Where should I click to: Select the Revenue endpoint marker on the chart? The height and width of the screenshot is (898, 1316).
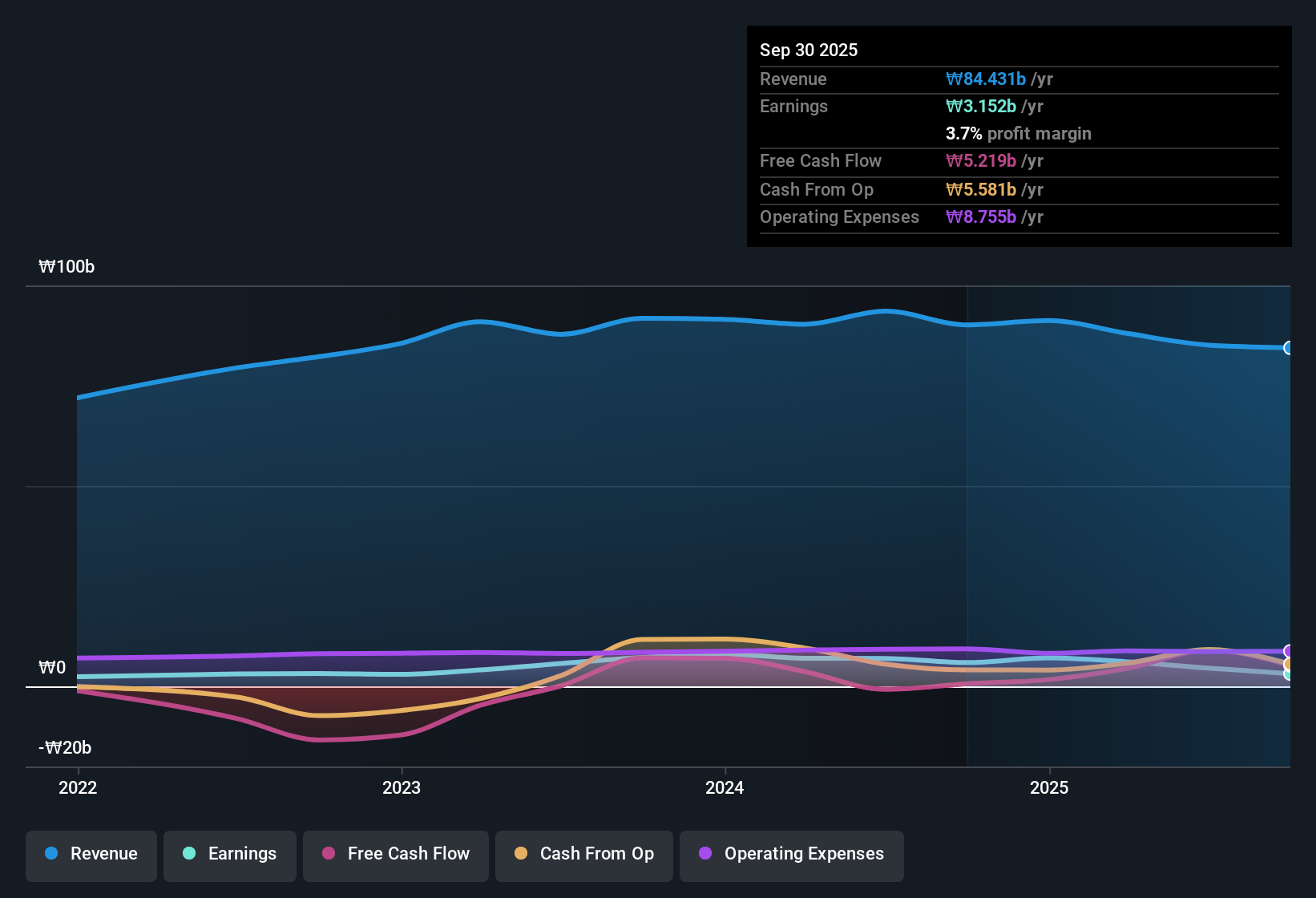(1289, 348)
